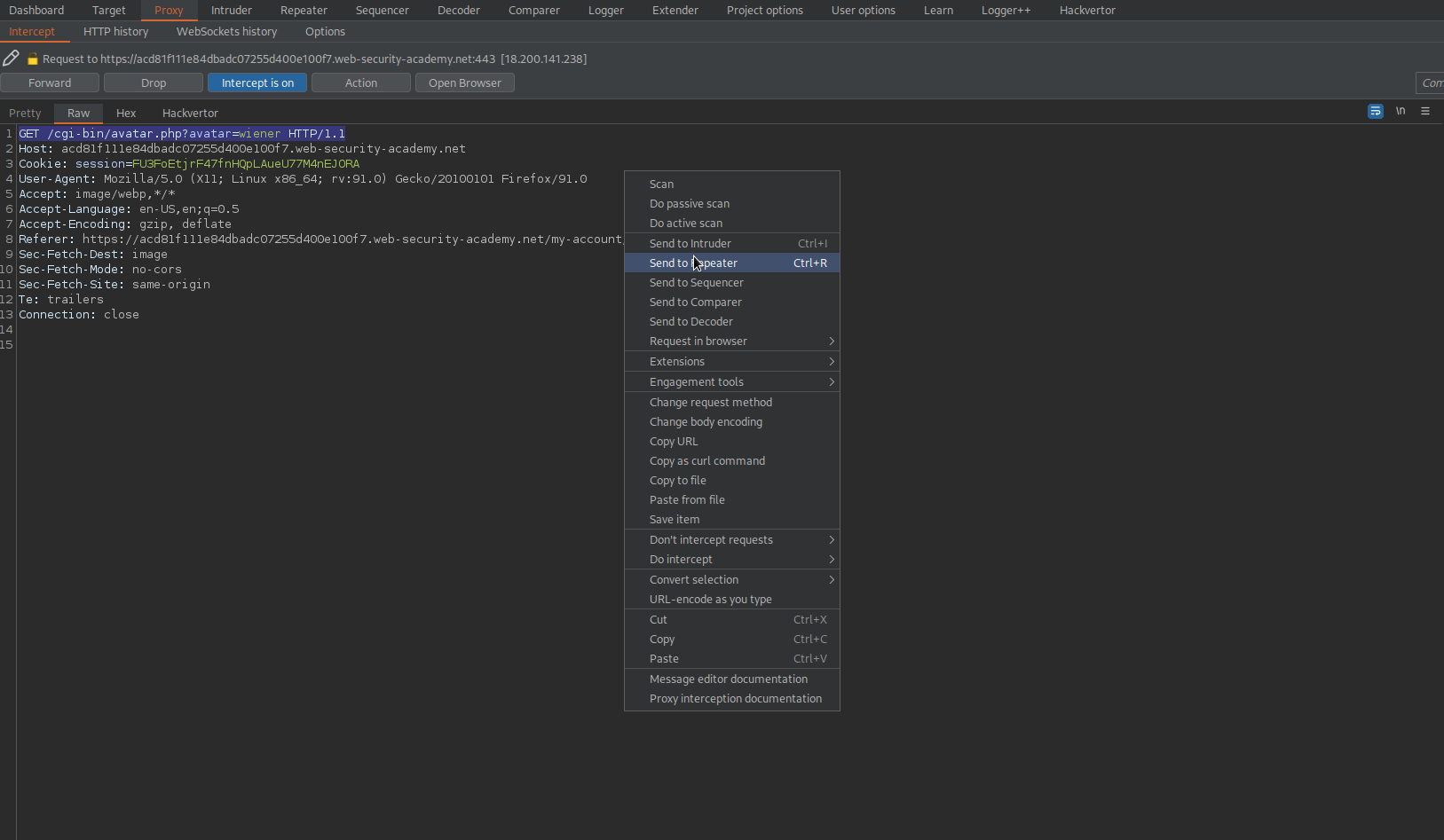Open the Intruder tab
The width and height of the screenshot is (1444, 840).
[232, 10]
